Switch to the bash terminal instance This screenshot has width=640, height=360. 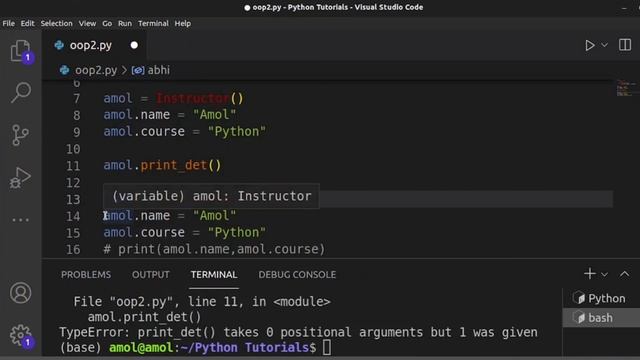pyautogui.click(x=601, y=318)
